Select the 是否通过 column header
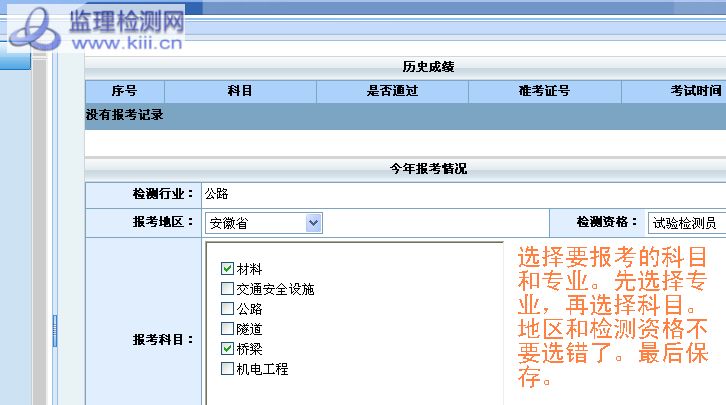Viewport: 726px width, 405px height. click(392, 91)
